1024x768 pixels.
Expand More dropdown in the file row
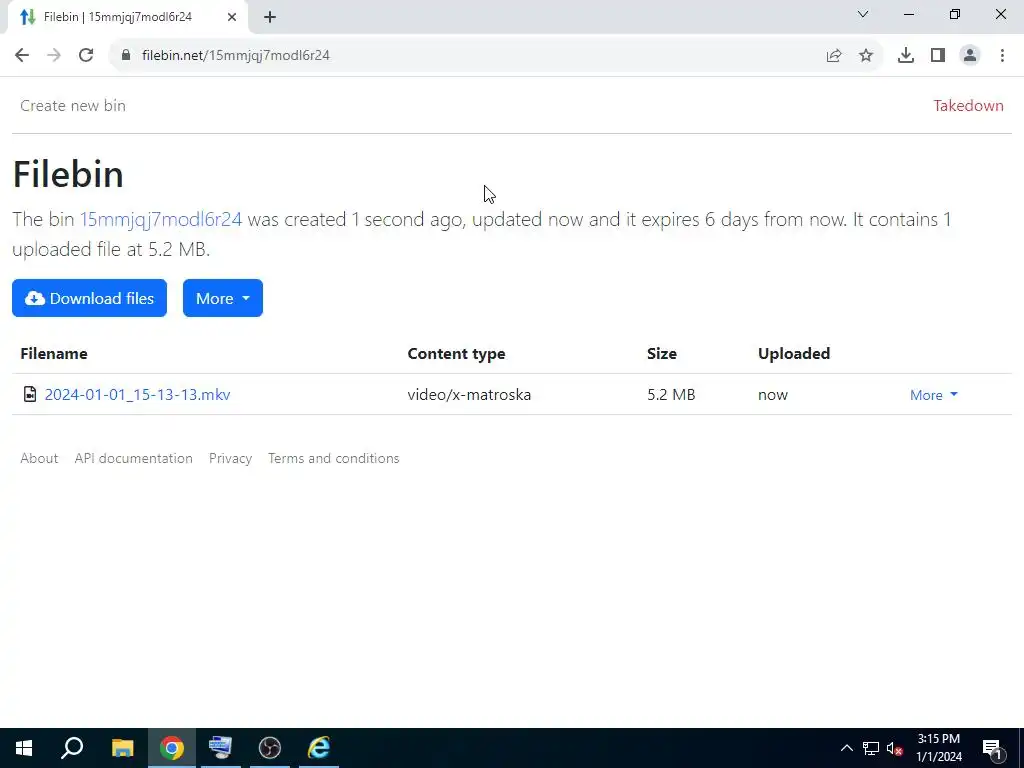click(934, 395)
